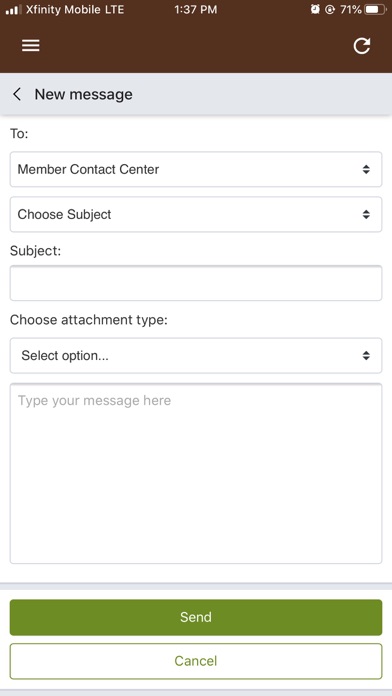Cancel the new message
This screenshot has width=392, height=696.
196,661
